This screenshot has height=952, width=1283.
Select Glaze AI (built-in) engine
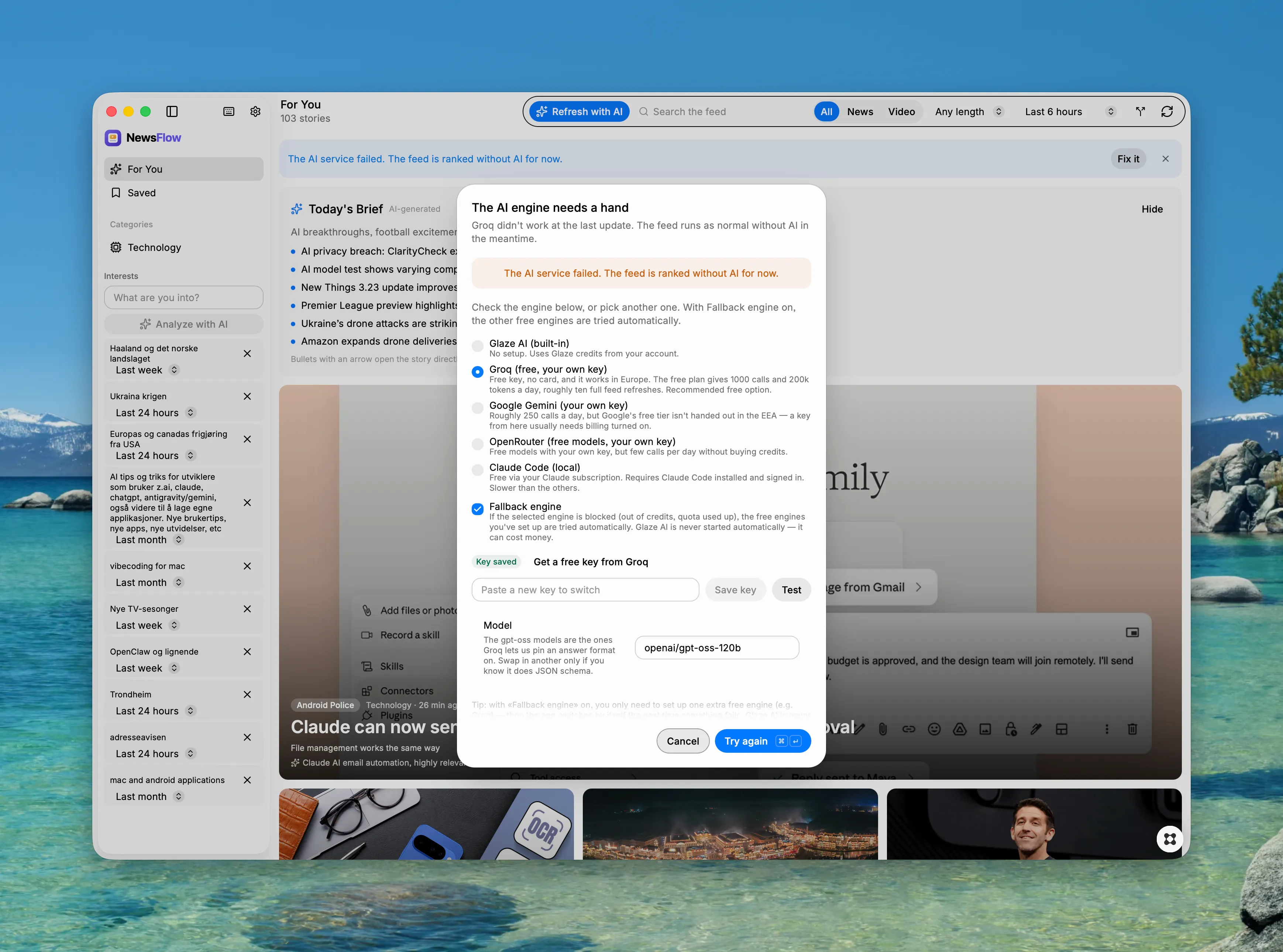(x=477, y=346)
